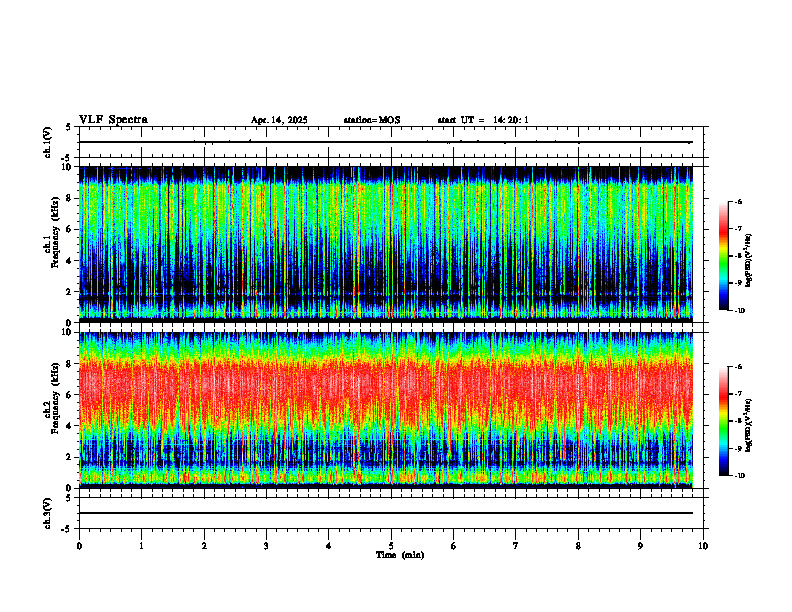Click the ch.2 "Frequency (kHz)" axis label
The height and width of the screenshot is (612, 792).
coord(55,398)
